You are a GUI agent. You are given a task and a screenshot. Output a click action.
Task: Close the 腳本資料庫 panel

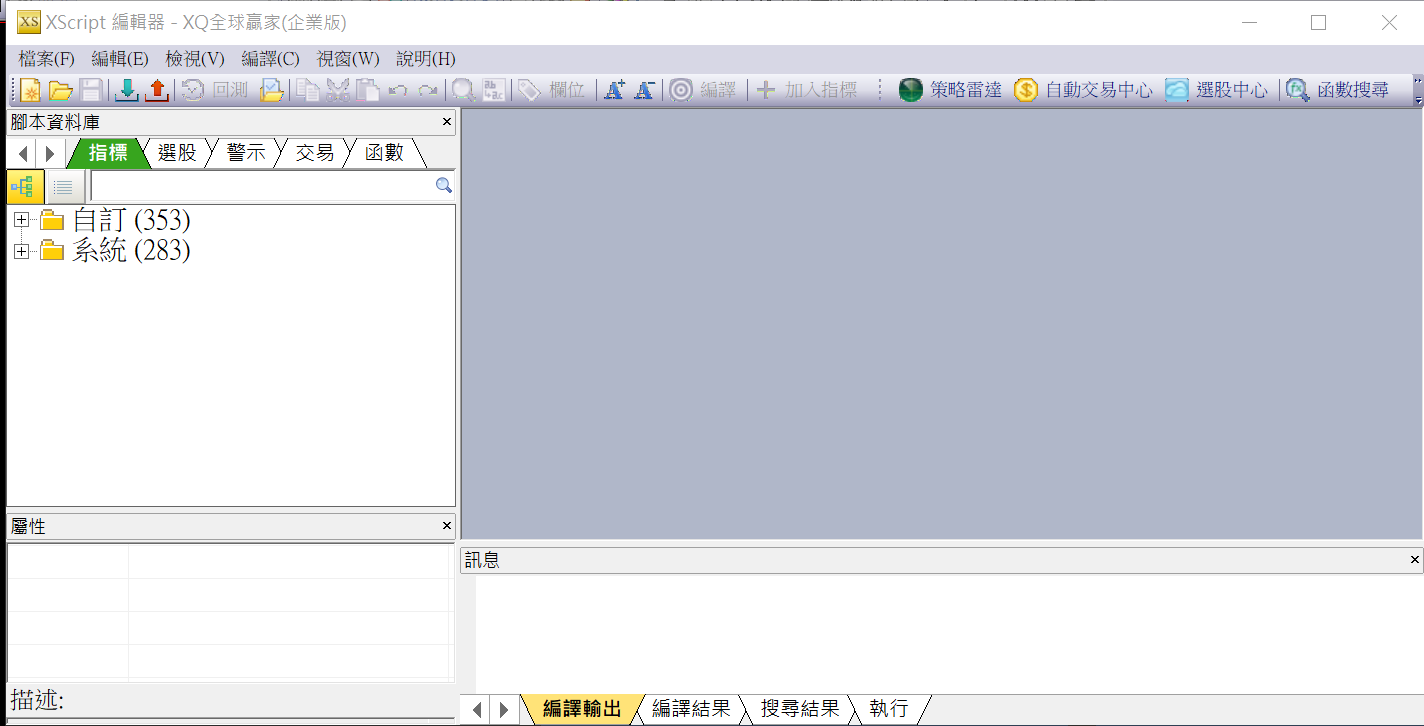click(447, 122)
